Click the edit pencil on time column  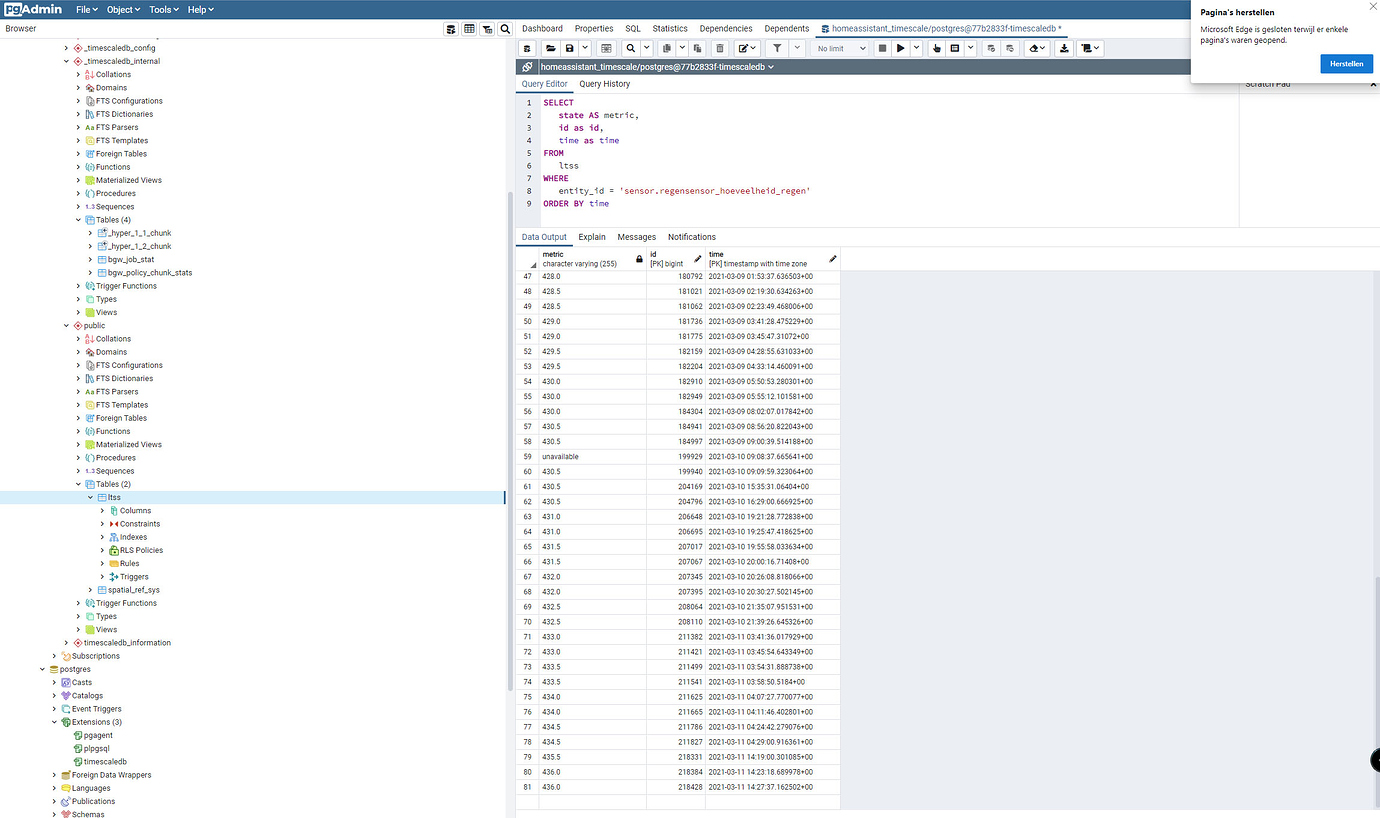click(833, 259)
